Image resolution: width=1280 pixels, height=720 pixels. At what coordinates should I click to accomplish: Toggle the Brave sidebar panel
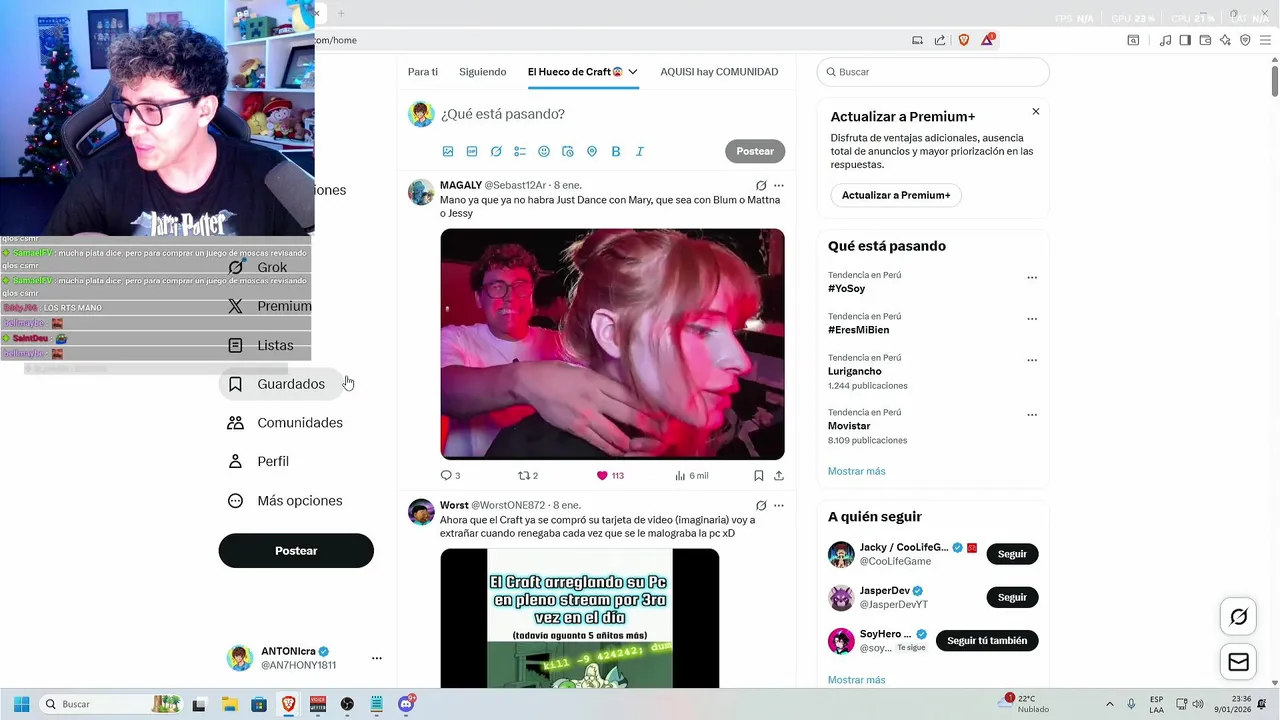tap(1185, 40)
